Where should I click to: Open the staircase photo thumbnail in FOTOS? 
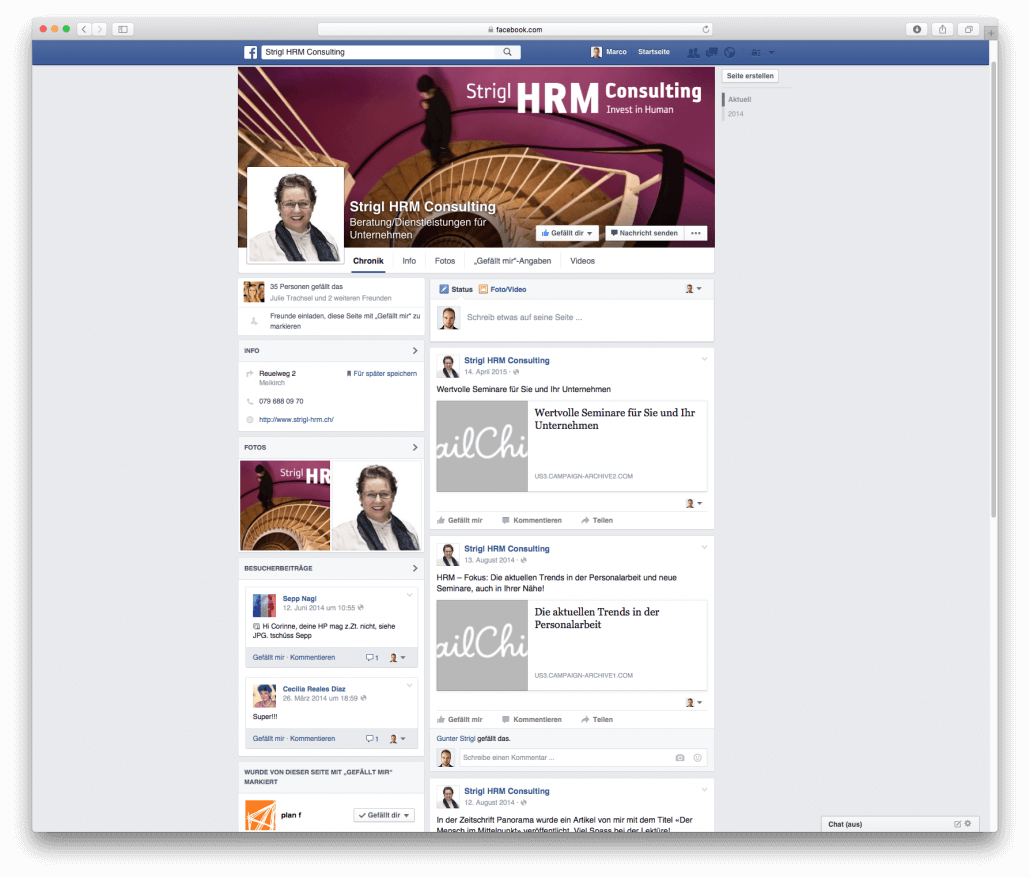pos(285,505)
